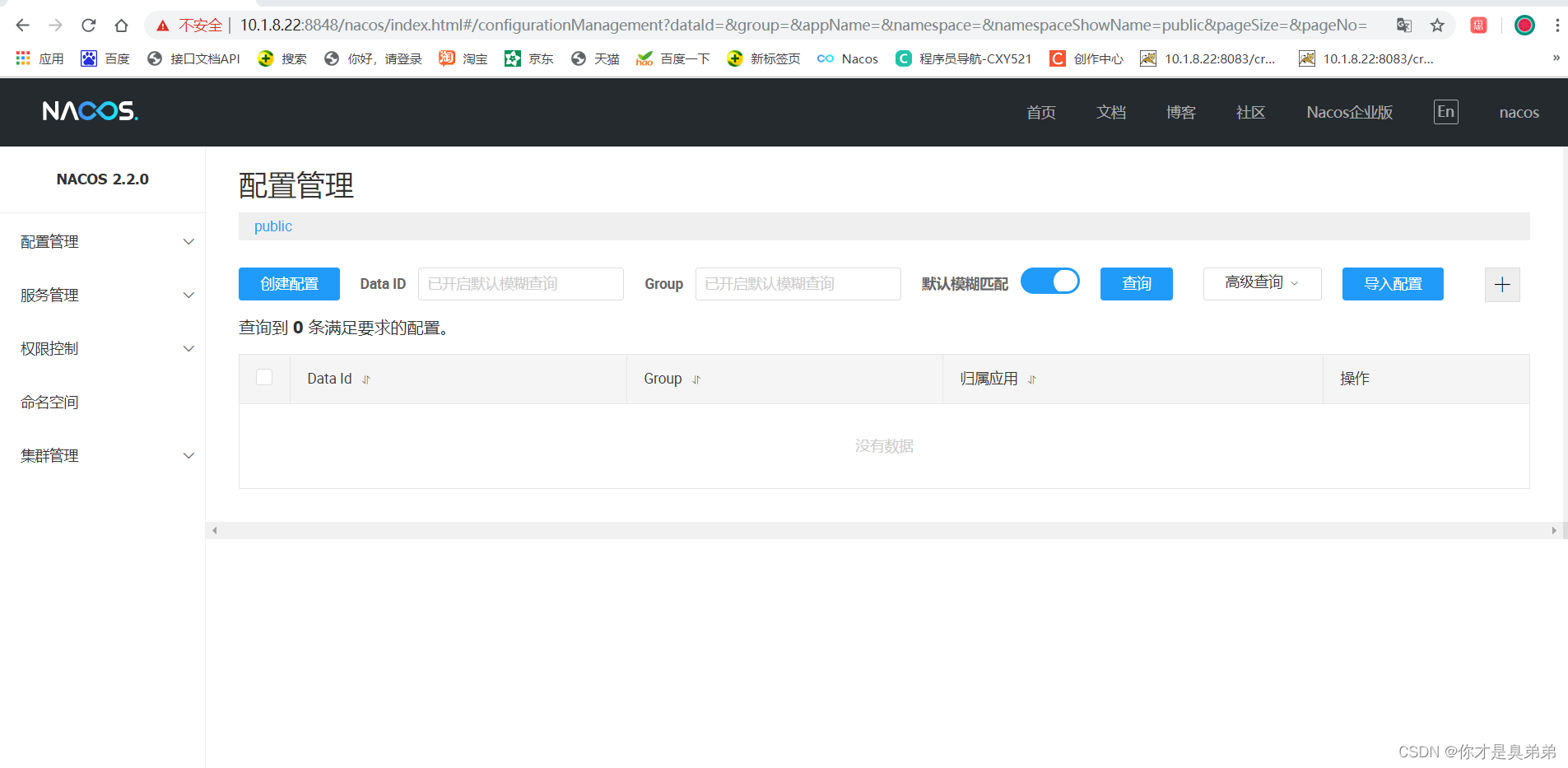This screenshot has height=768, width=1568.
Task: Open the 天猫 bookmark
Action: point(595,58)
